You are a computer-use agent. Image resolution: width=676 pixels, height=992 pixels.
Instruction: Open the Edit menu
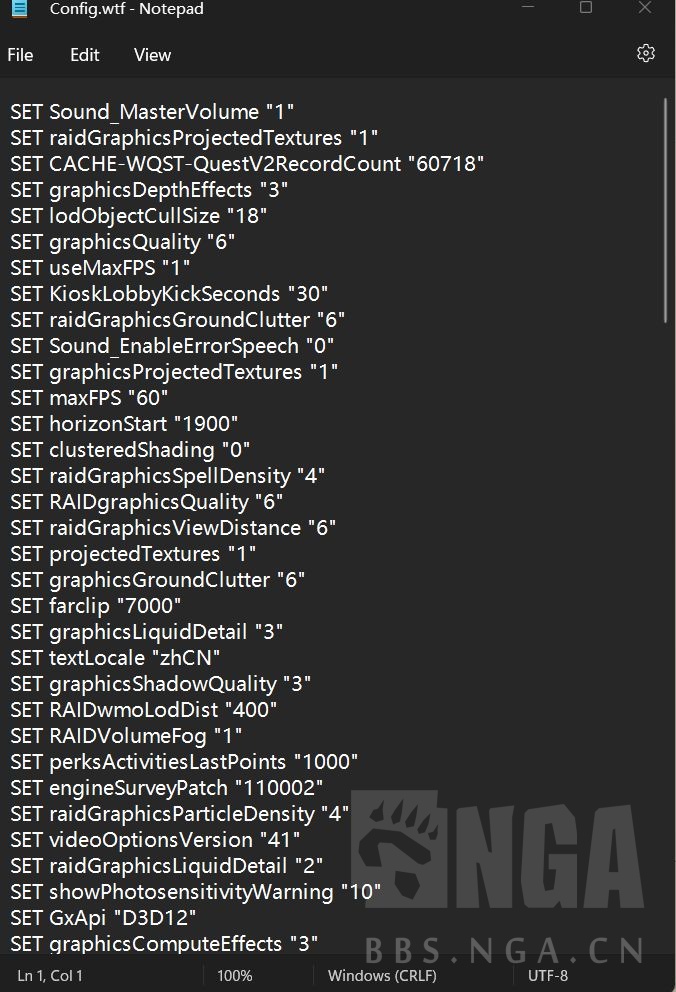coord(84,55)
